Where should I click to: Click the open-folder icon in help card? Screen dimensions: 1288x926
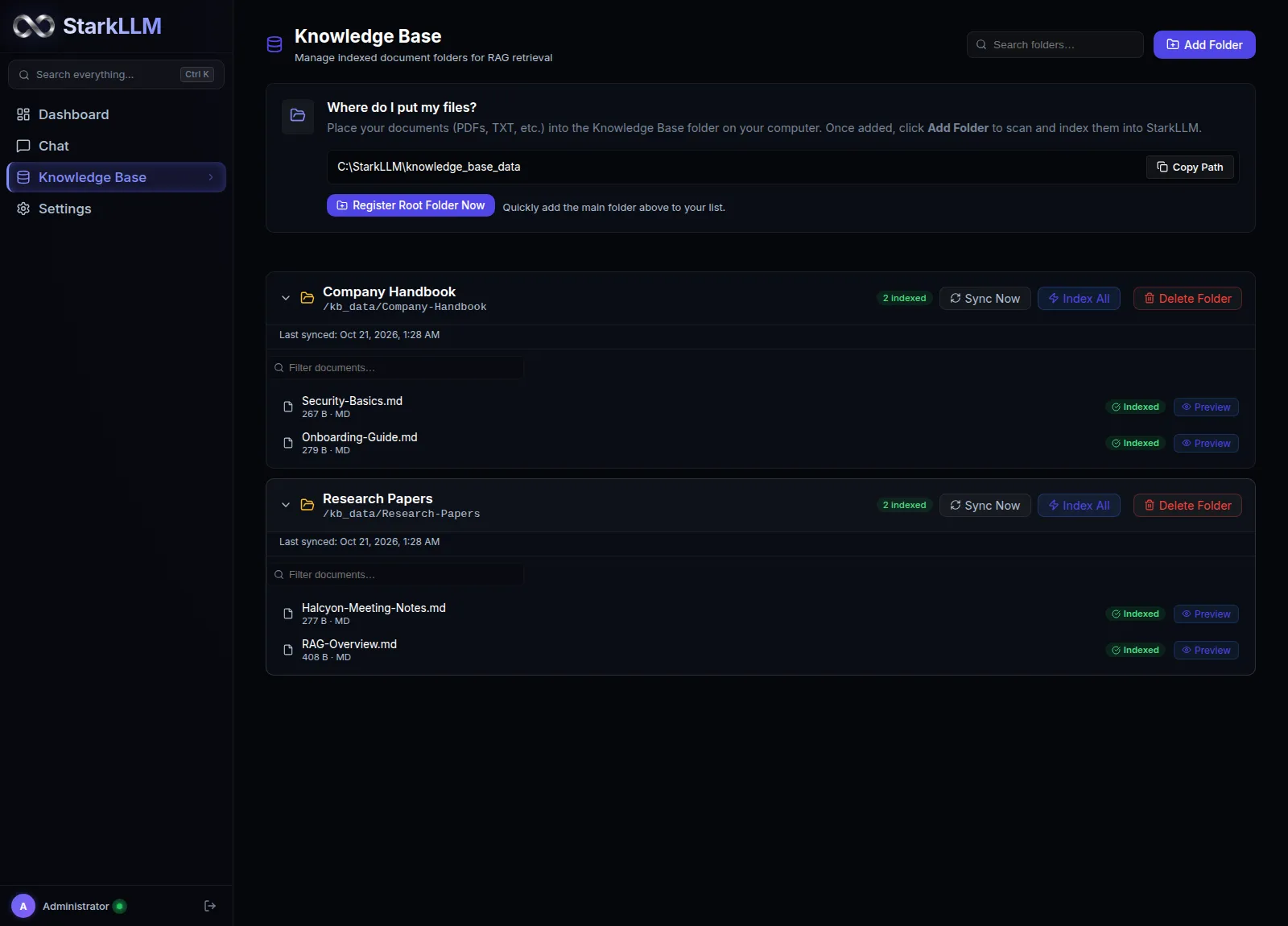point(298,115)
